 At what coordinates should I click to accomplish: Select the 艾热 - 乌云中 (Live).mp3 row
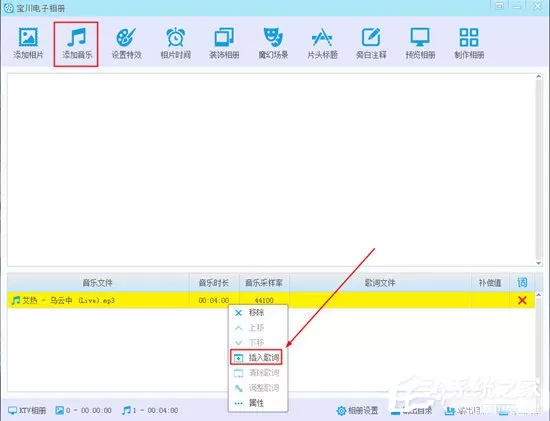pyautogui.click(x=271, y=300)
